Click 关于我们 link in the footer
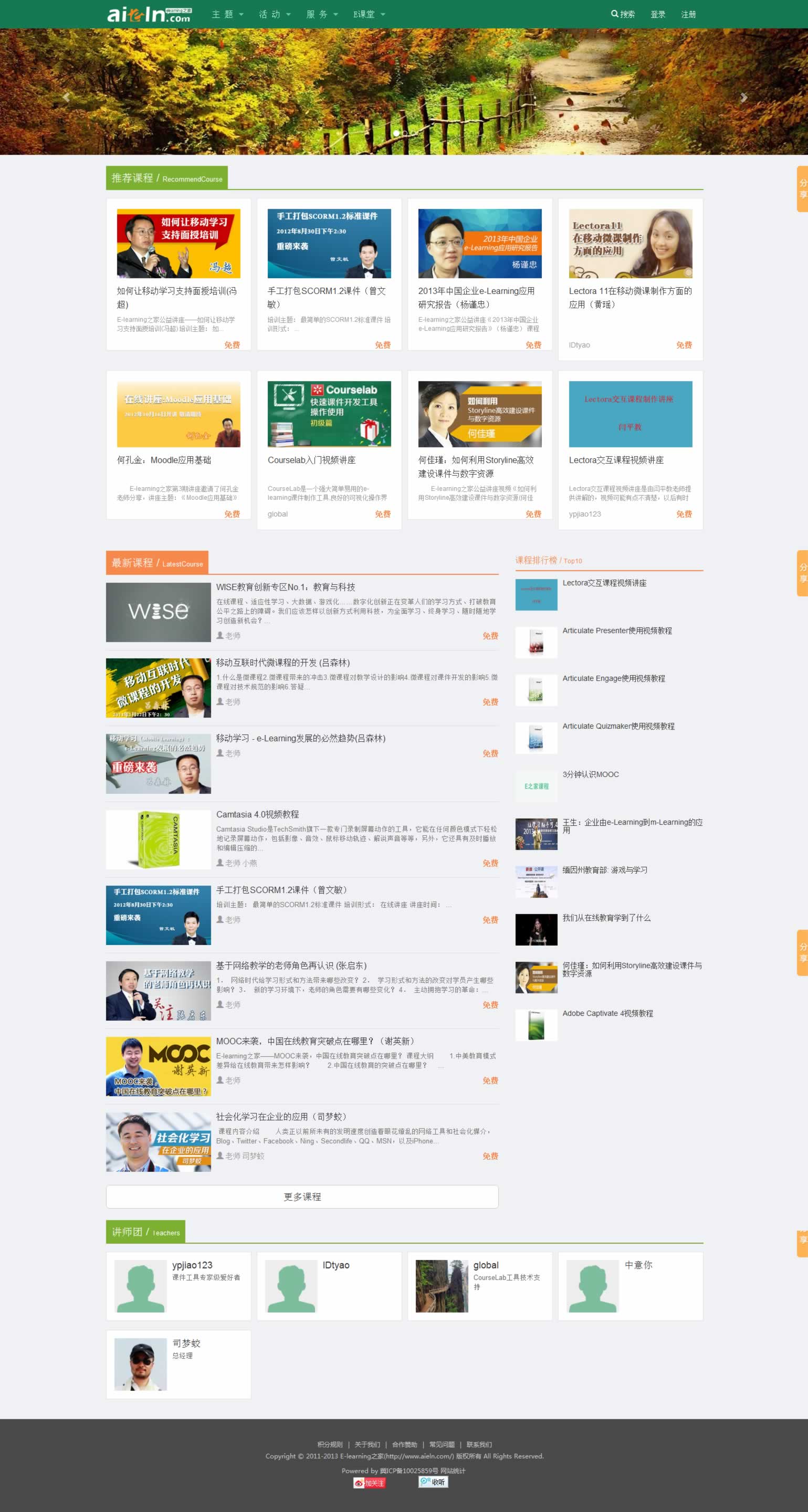The width and height of the screenshot is (808, 1512). click(x=367, y=1444)
